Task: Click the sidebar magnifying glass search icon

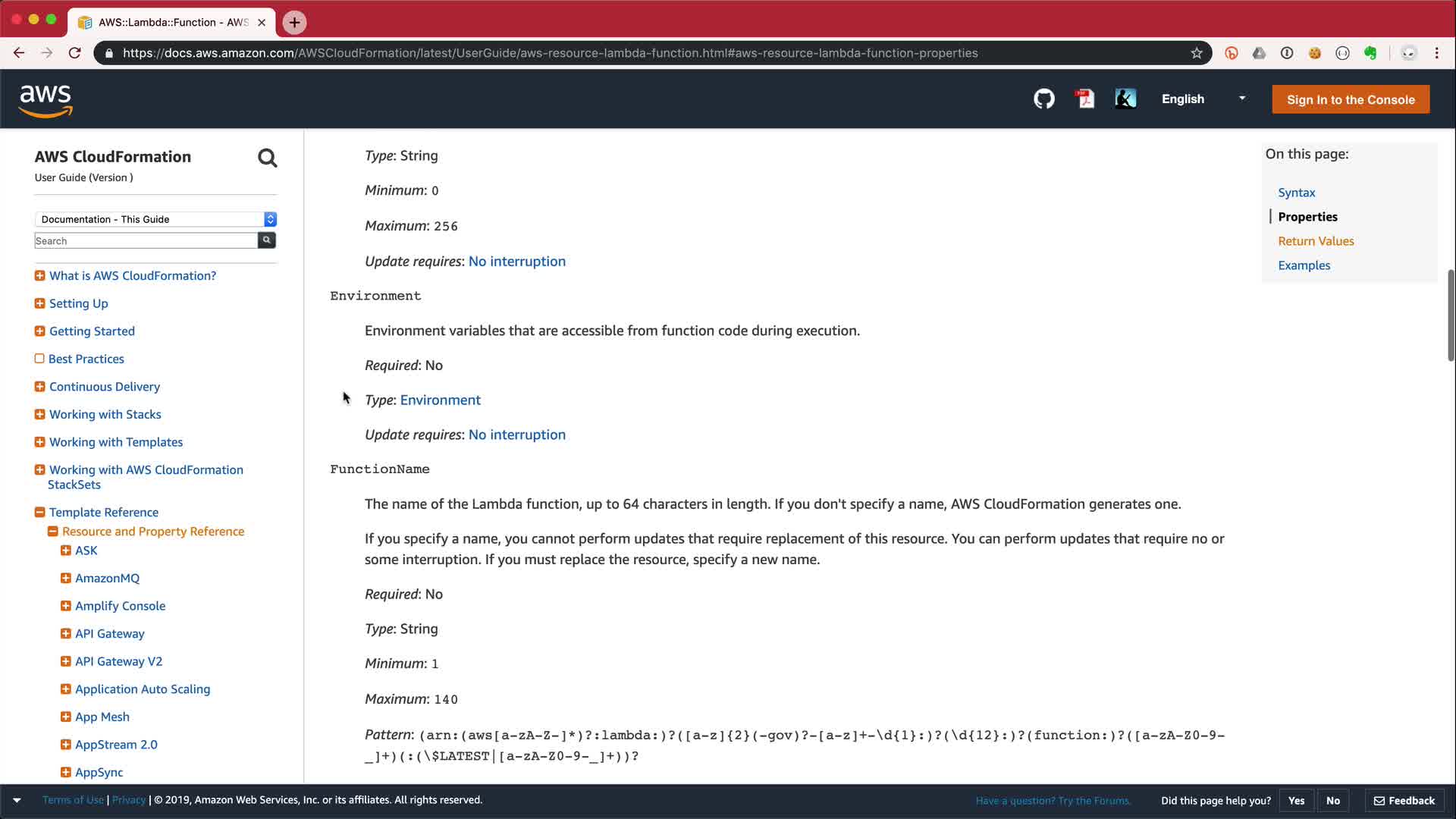Action: coord(267,158)
